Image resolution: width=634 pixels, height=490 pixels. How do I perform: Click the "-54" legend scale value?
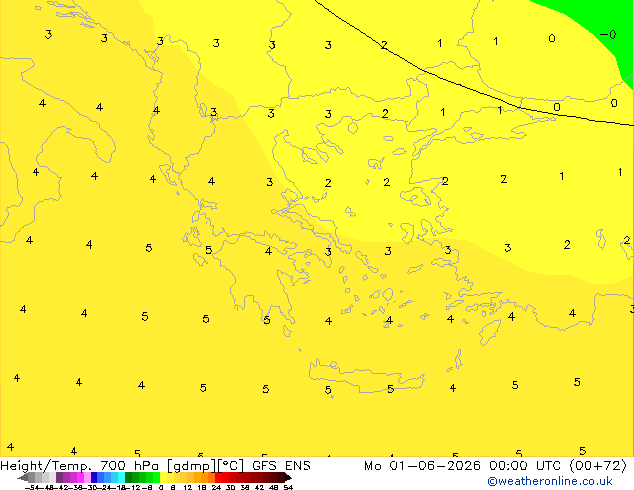tap(32, 488)
